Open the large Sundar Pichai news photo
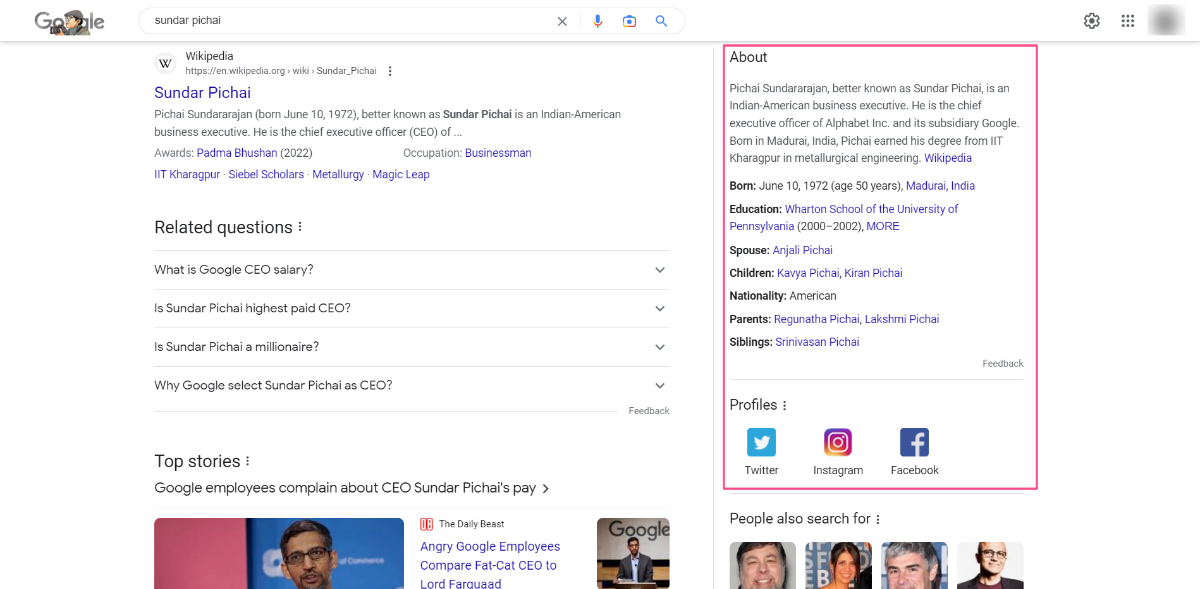 [279, 553]
